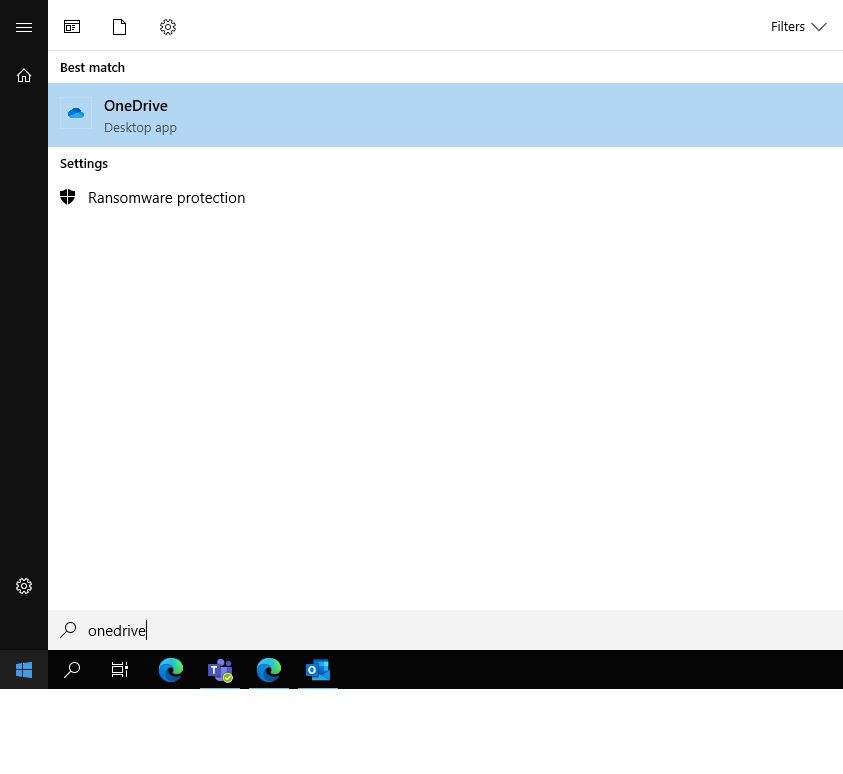The width and height of the screenshot is (843, 774).
Task: Open the Windows Start button
Action: coord(24,670)
